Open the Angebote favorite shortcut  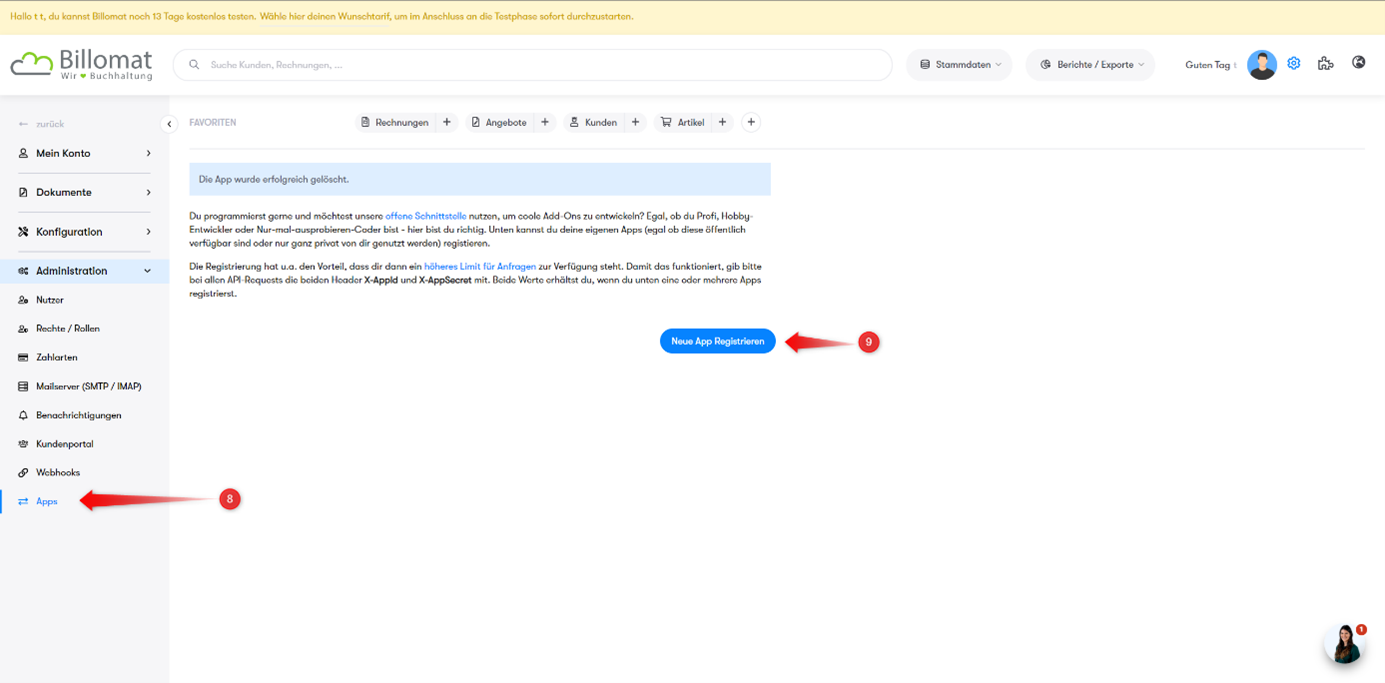(499, 122)
